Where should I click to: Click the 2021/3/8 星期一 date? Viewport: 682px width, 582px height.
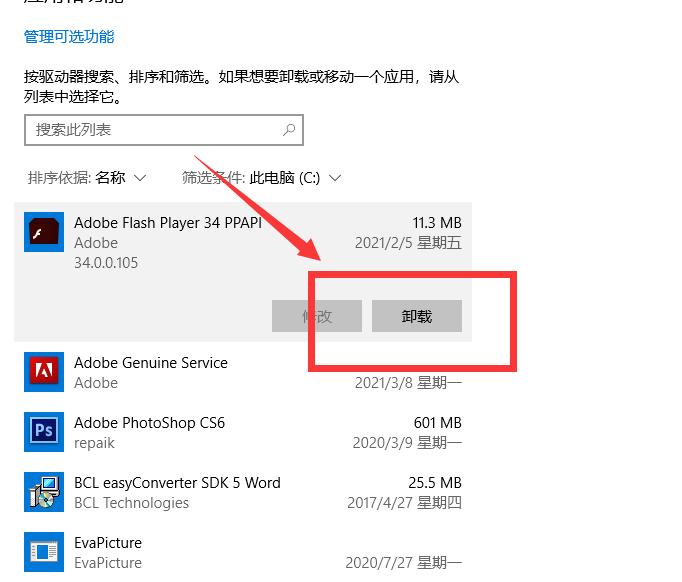408,383
